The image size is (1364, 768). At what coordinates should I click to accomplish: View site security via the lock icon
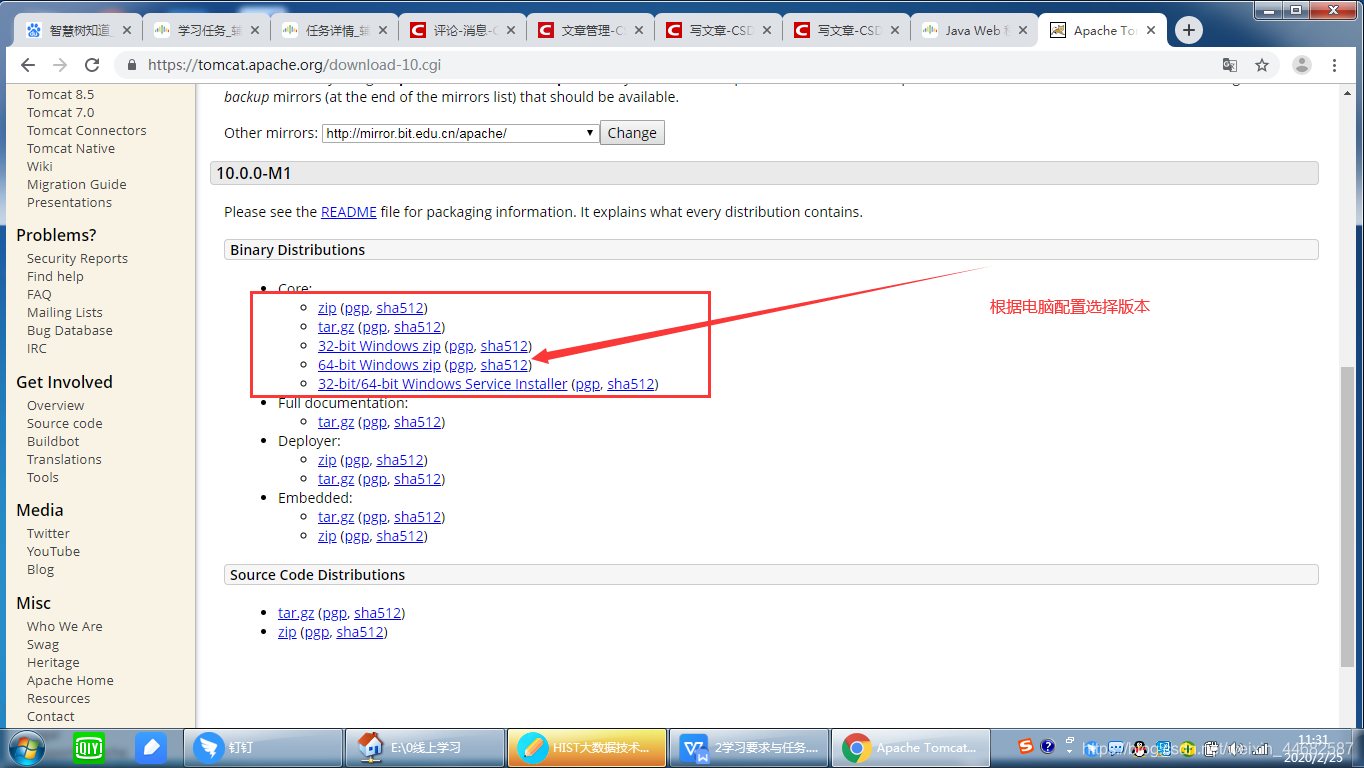(131, 65)
